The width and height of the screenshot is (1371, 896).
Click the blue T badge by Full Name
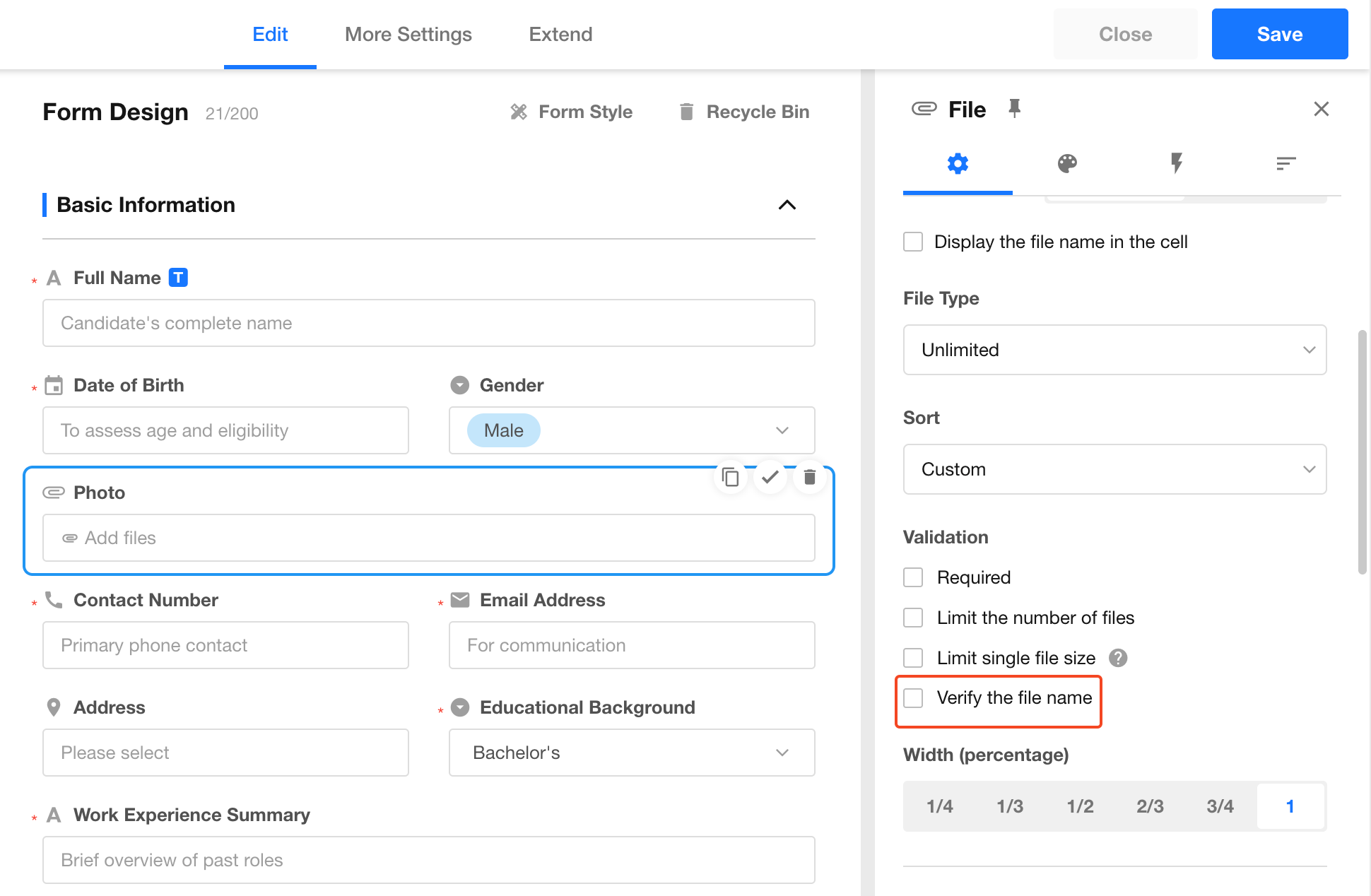178,278
